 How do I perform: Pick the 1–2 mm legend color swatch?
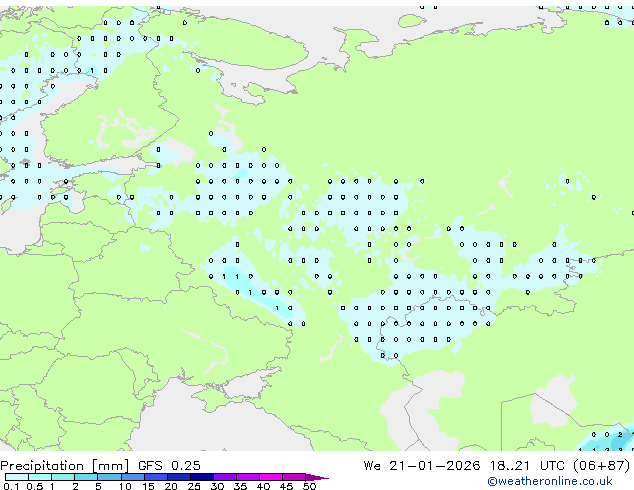(x=63, y=477)
